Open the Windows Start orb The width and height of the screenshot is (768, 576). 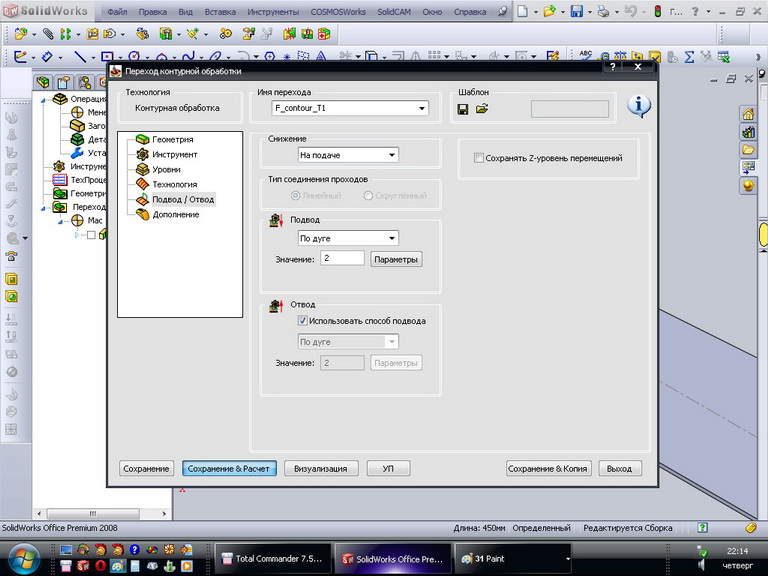(23, 559)
